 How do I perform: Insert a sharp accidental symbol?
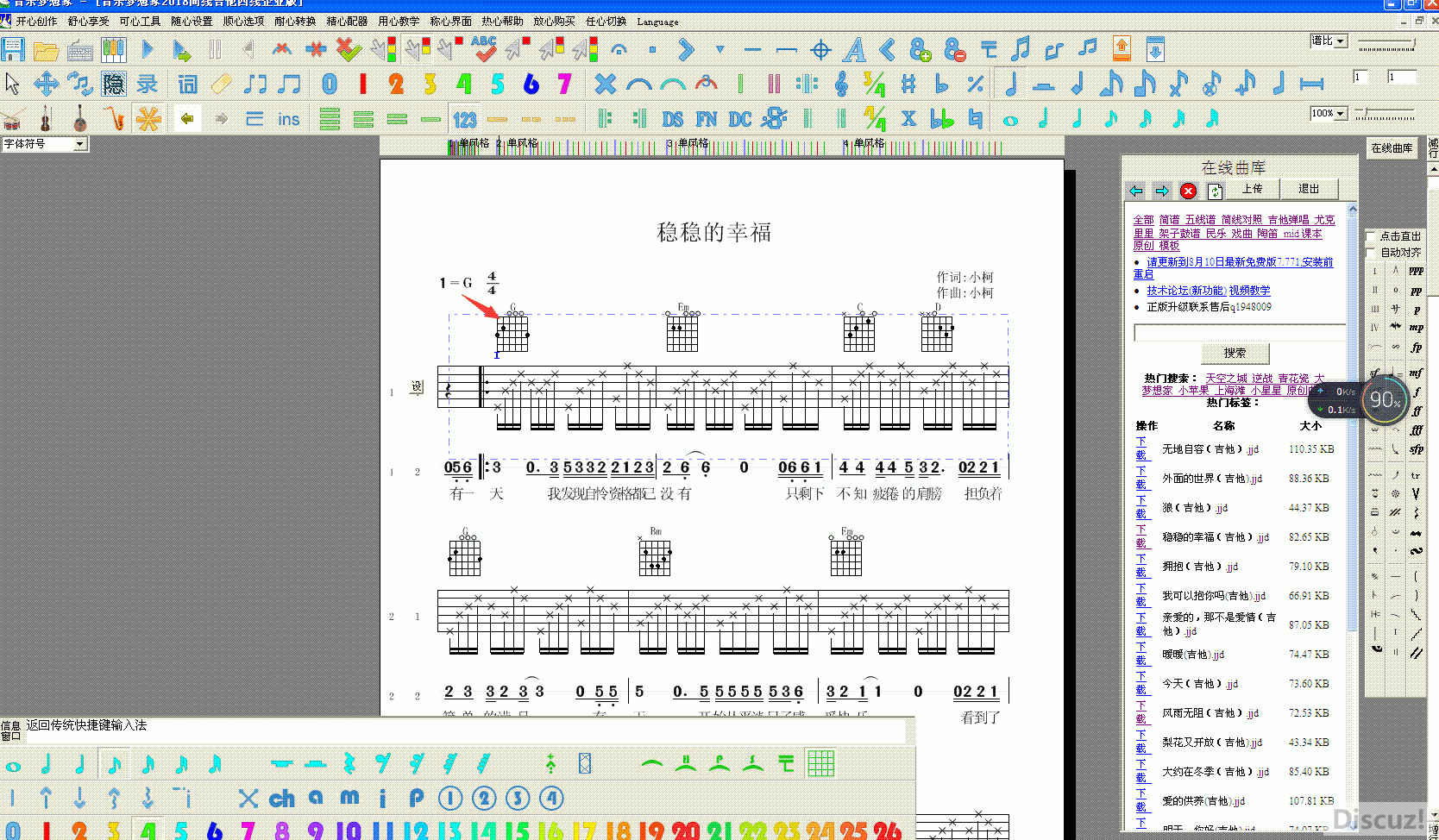(908, 84)
